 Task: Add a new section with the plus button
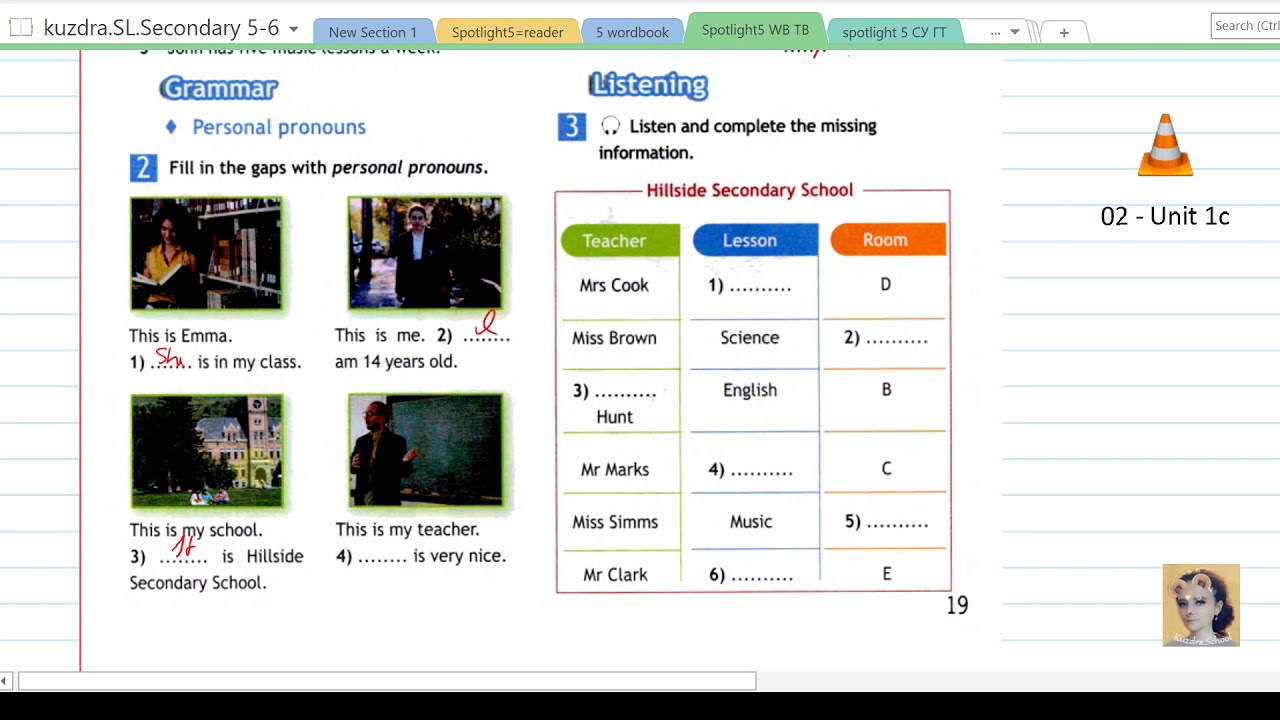pos(1064,33)
